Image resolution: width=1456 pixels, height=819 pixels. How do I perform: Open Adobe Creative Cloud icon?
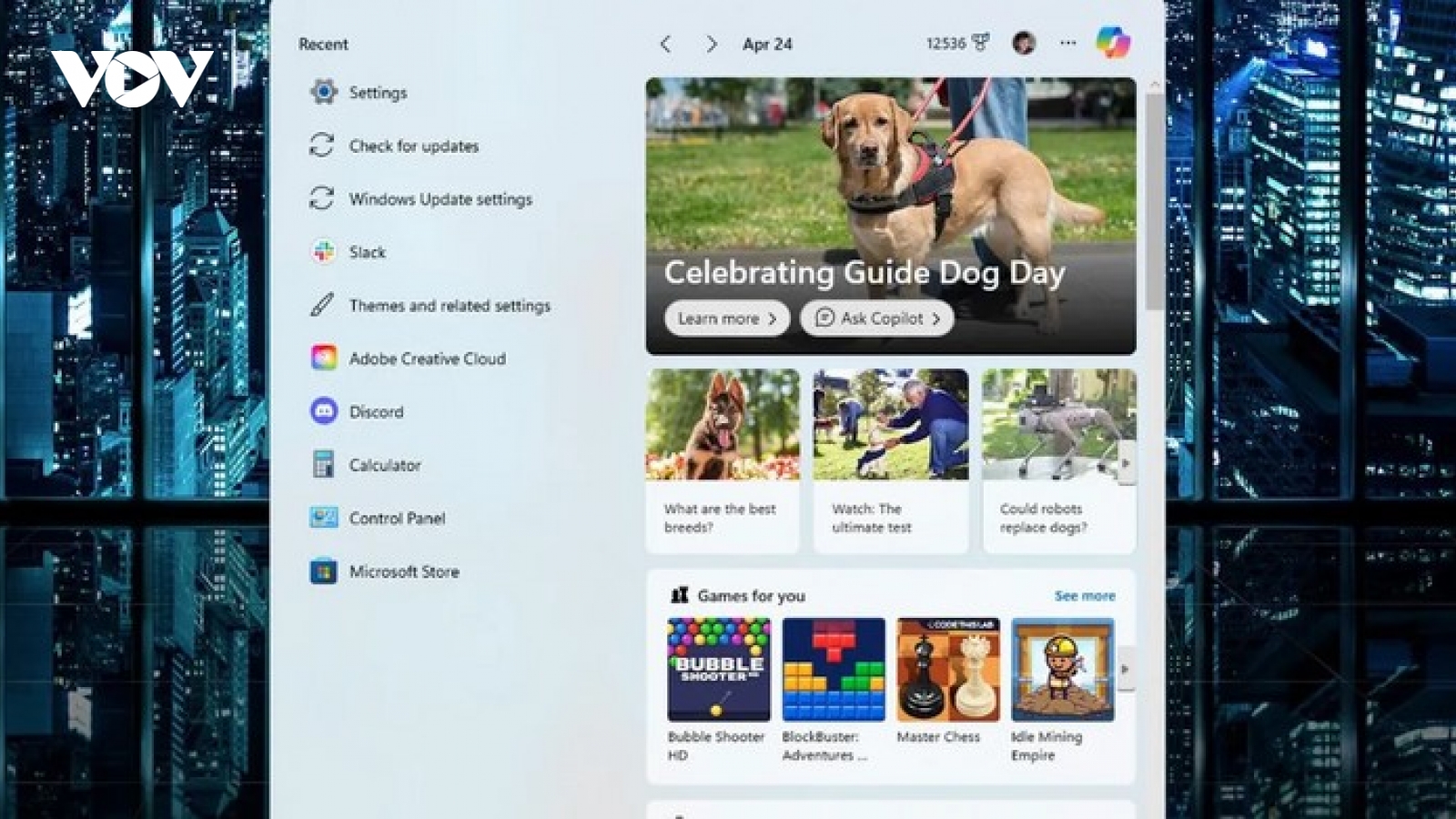point(323,358)
